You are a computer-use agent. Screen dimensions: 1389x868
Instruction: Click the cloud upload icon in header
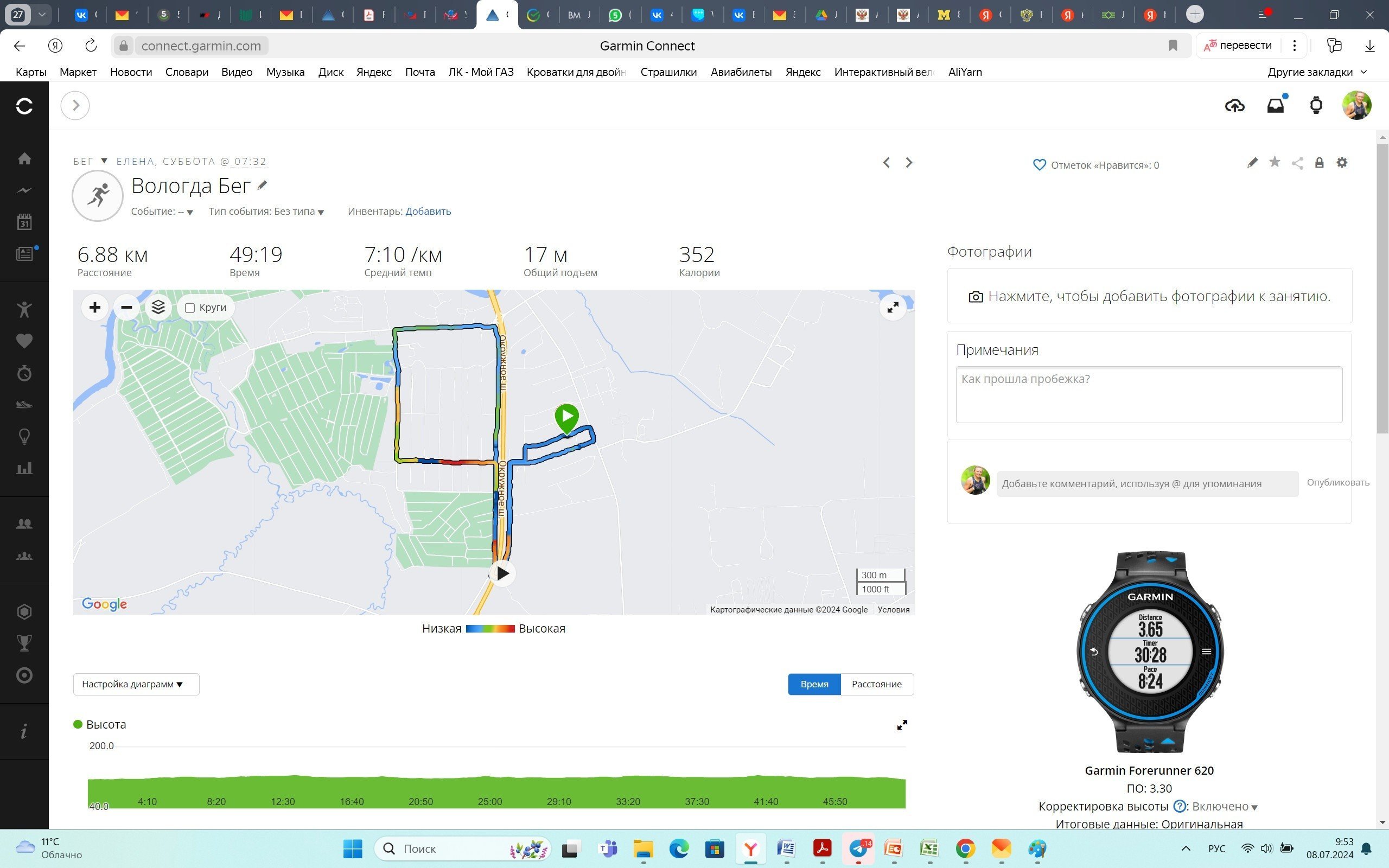tap(1234, 106)
